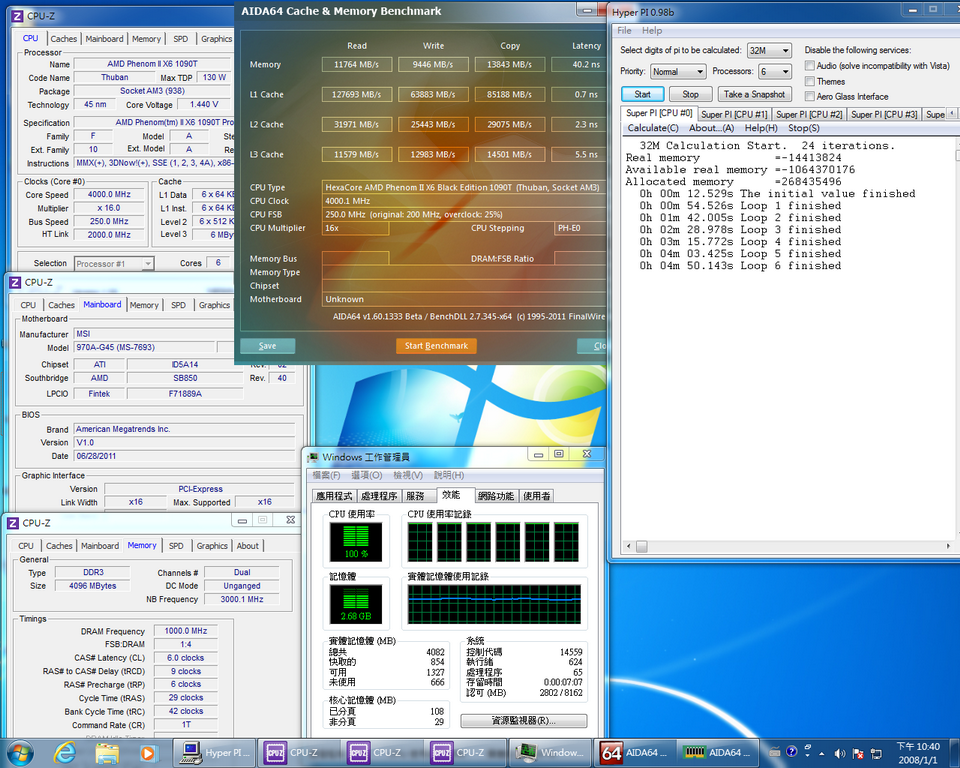Toggle Aero Glass Interface checkbox
The width and height of the screenshot is (960, 768).
809,96
